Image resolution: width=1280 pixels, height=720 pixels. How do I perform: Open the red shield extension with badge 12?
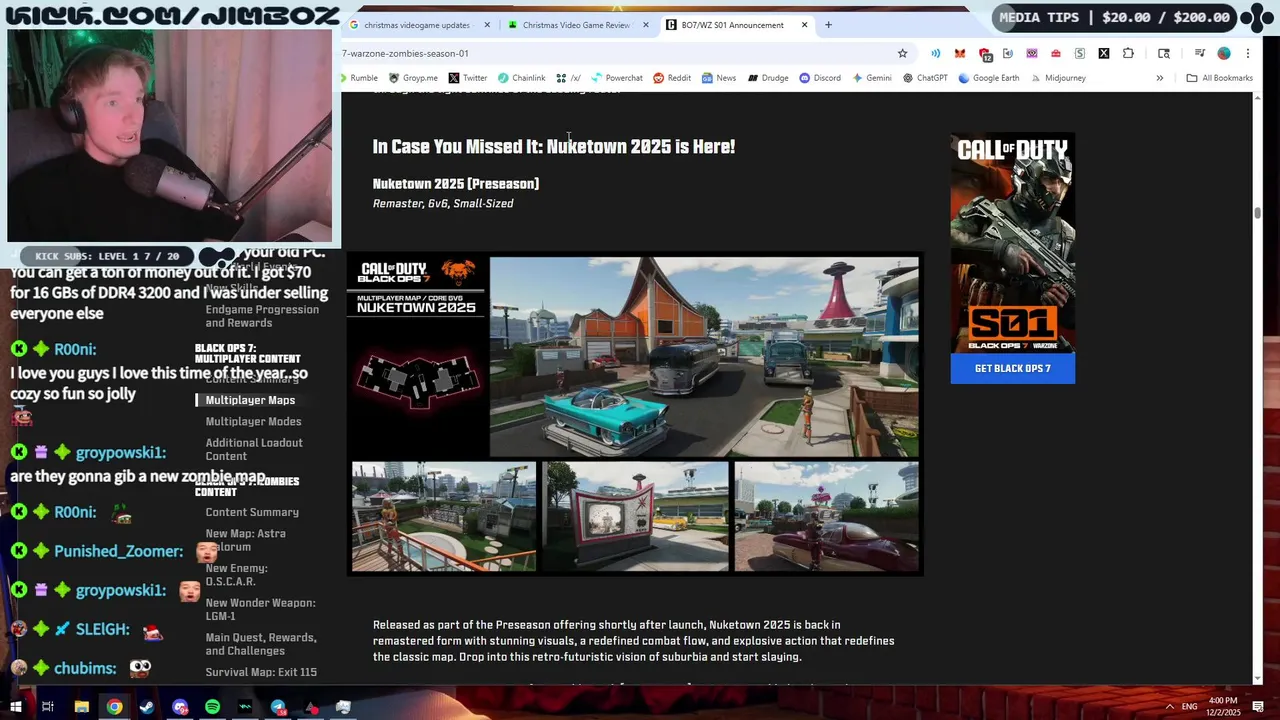pos(985,54)
